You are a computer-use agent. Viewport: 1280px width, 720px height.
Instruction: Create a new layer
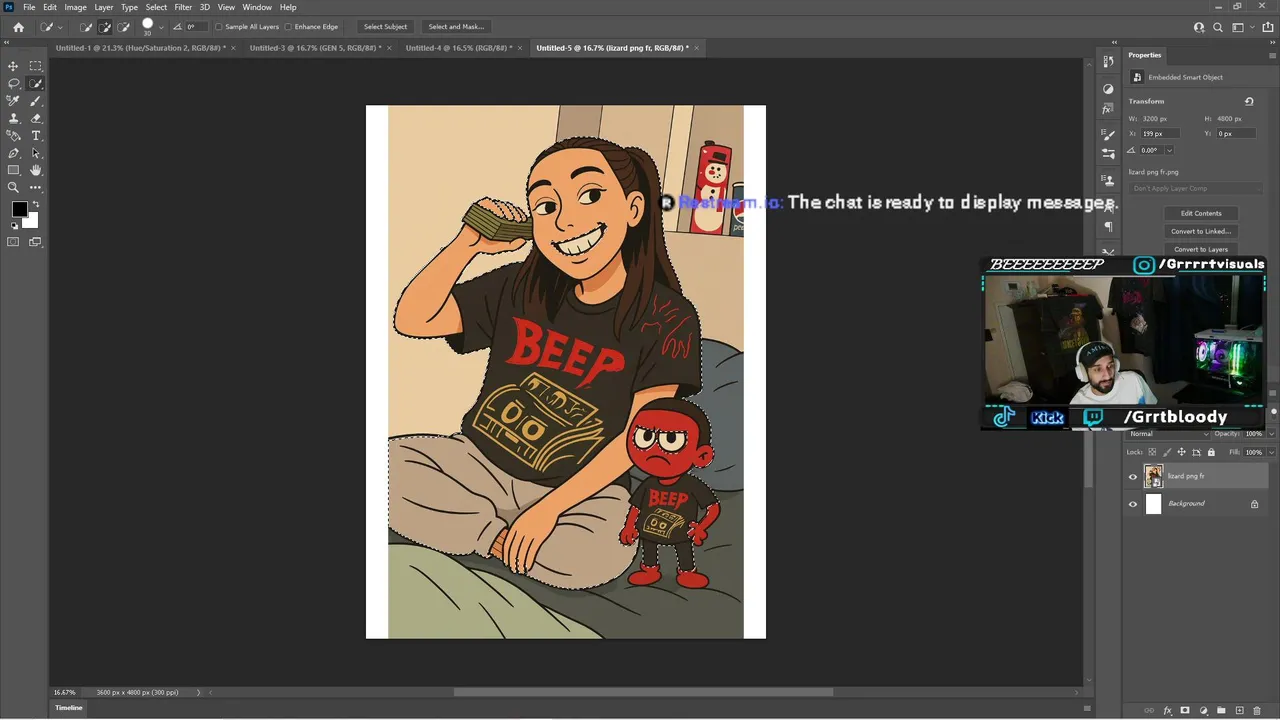tap(1239, 711)
